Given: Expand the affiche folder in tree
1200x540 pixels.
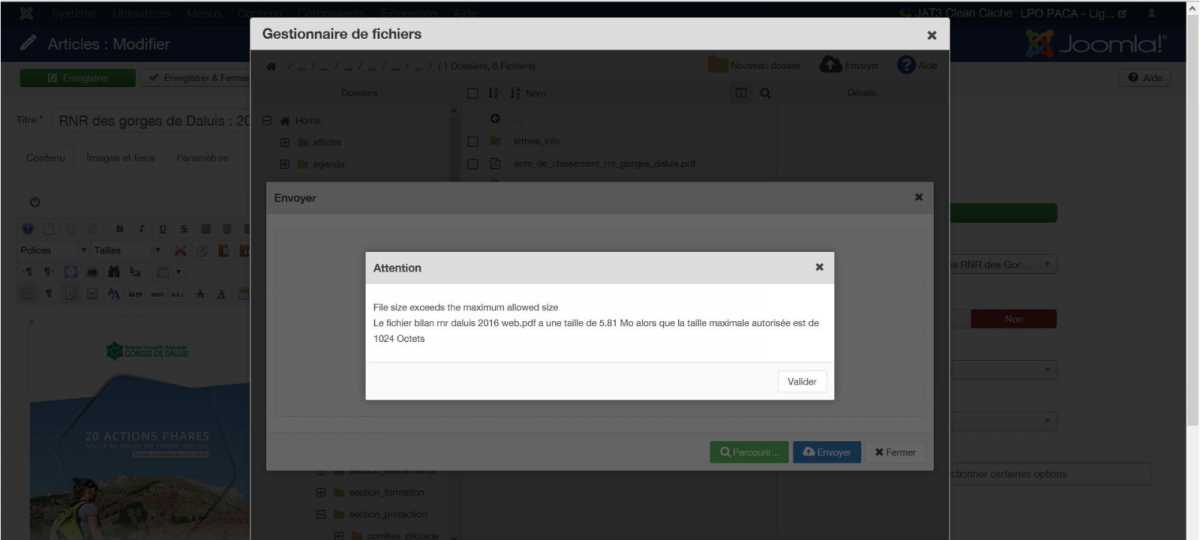Looking at the screenshot, I should coord(285,142).
